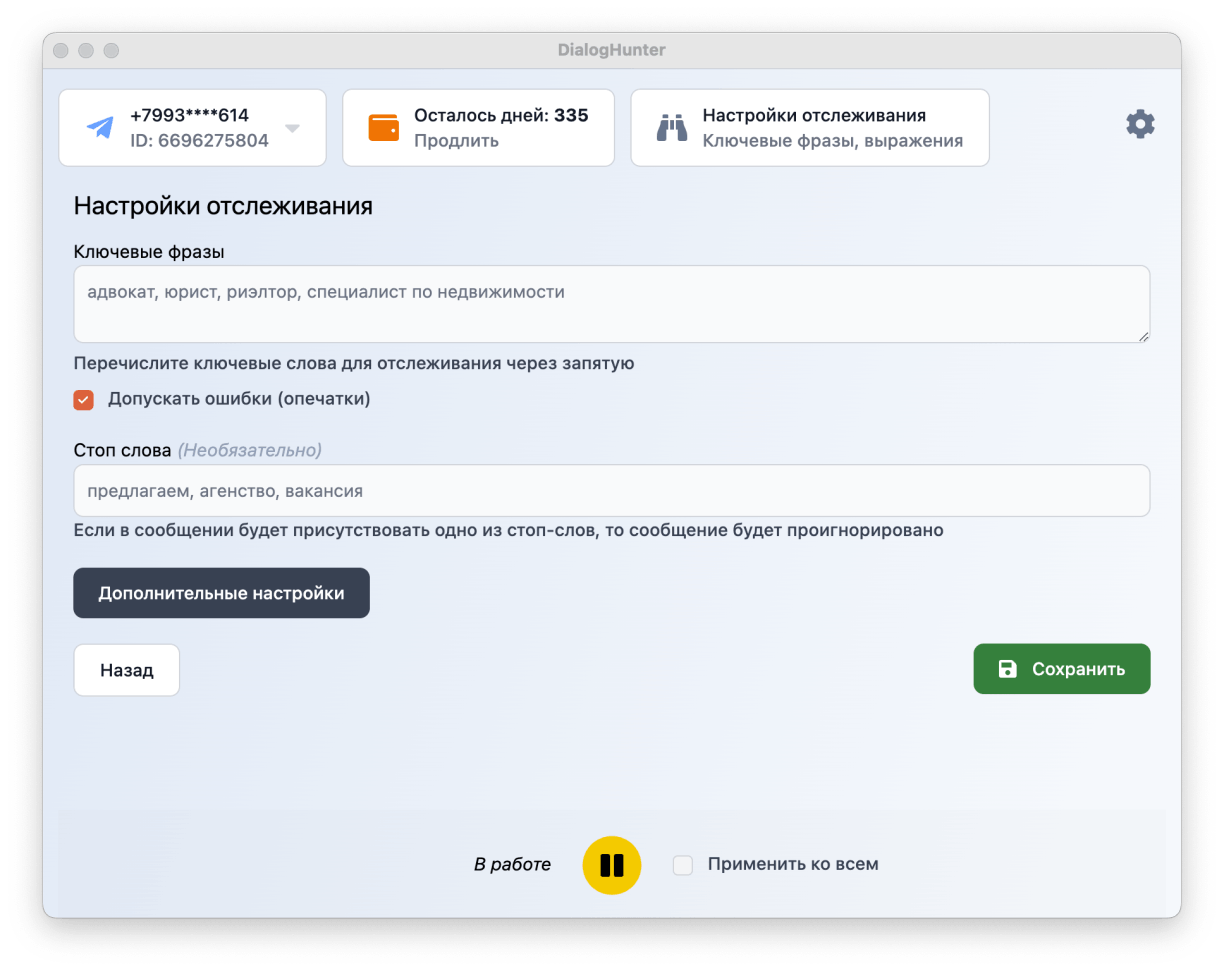Open settings via the gear icon
This screenshot has width=1224, height=971.
point(1140,124)
